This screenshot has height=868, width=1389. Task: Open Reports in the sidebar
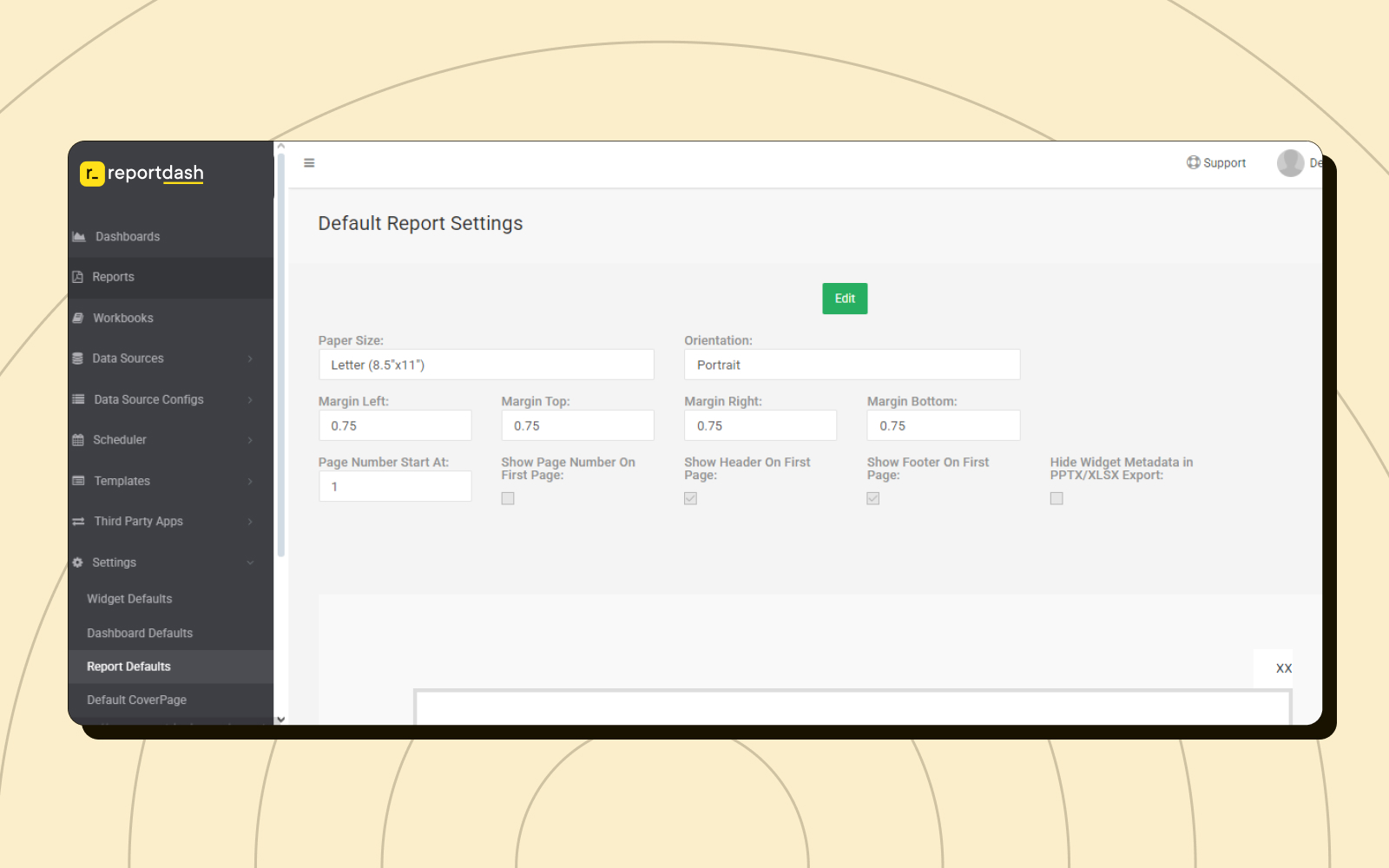tap(171, 277)
